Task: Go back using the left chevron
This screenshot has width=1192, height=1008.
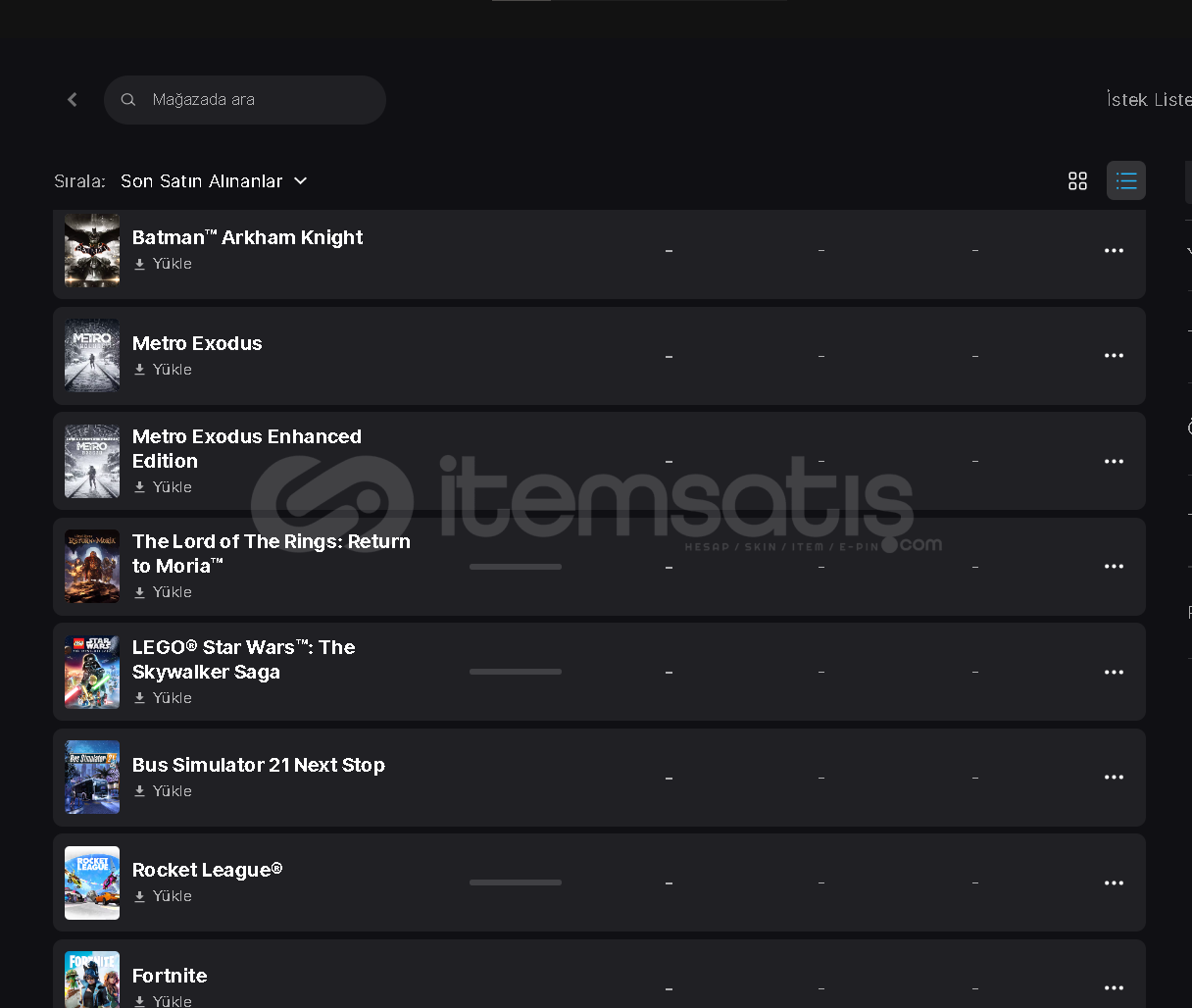Action: (73, 100)
